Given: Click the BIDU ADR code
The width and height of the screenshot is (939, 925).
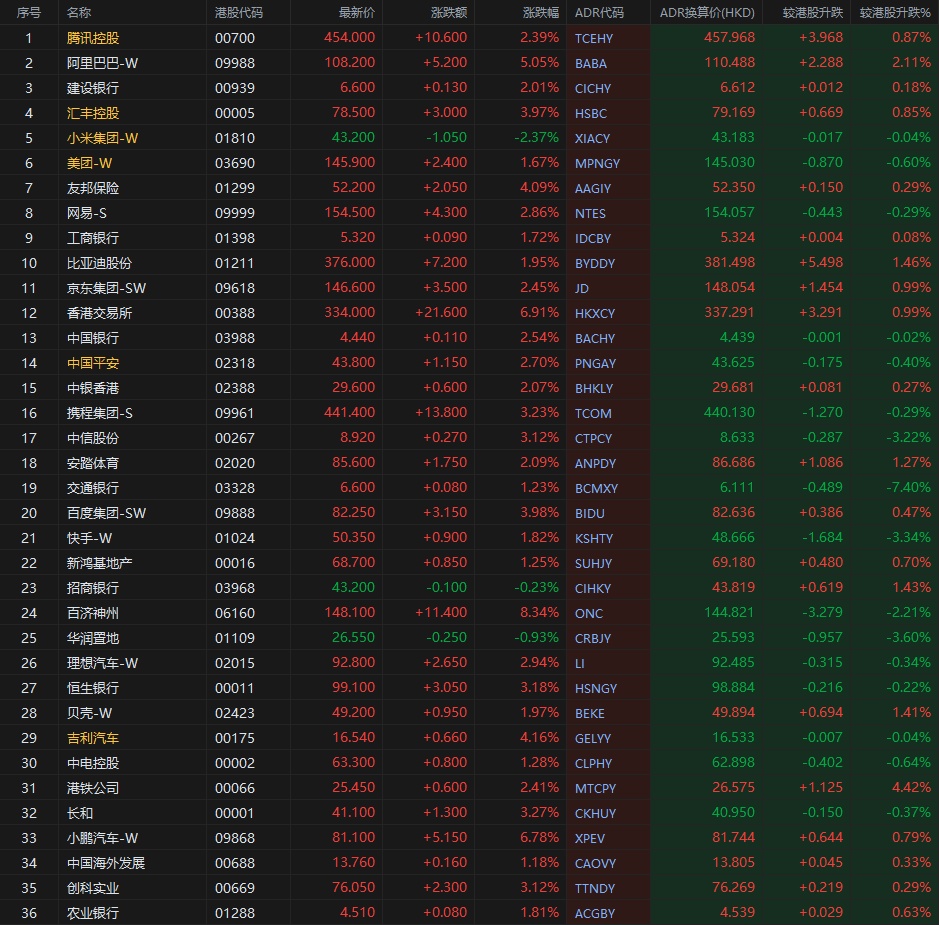Looking at the screenshot, I should (x=589, y=514).
